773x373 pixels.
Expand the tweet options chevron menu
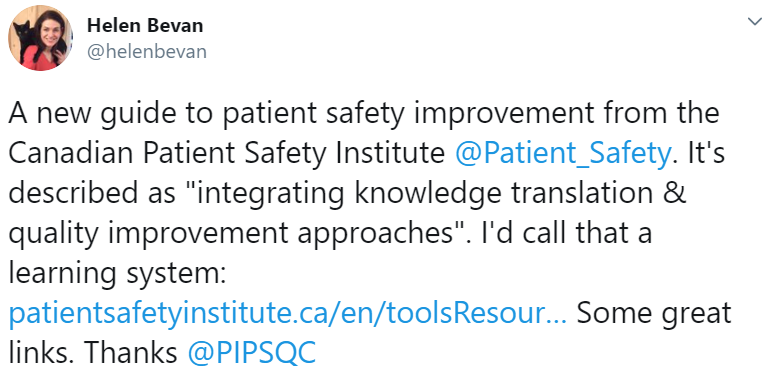pyautogui.click(x=754, y=21)
